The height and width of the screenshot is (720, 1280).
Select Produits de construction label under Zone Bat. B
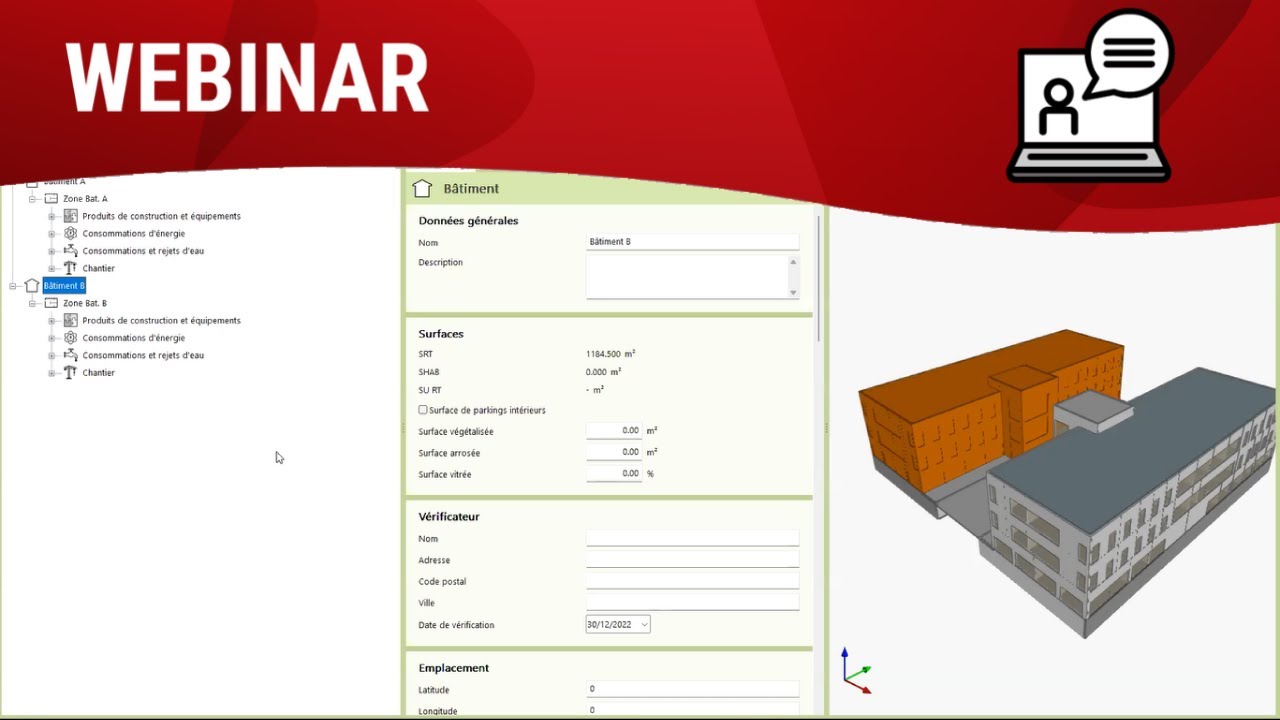coord(161,321)
